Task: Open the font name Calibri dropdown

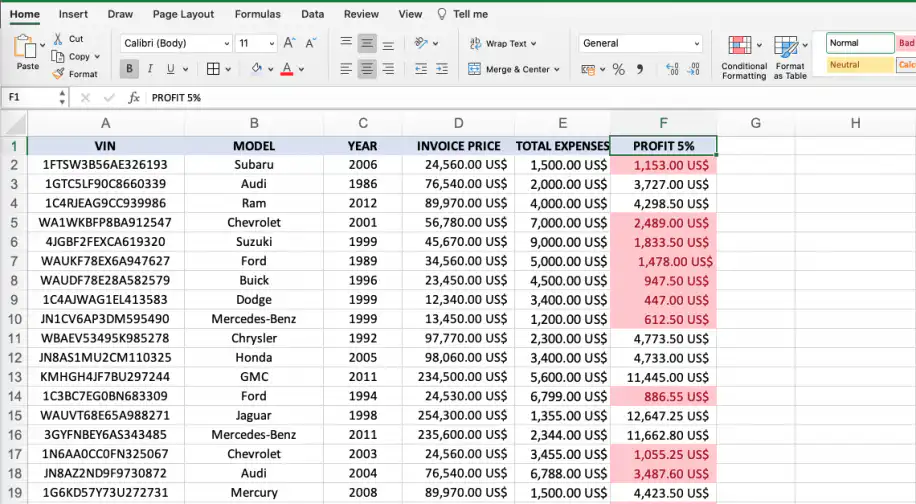Action: [x=227, y=43]
